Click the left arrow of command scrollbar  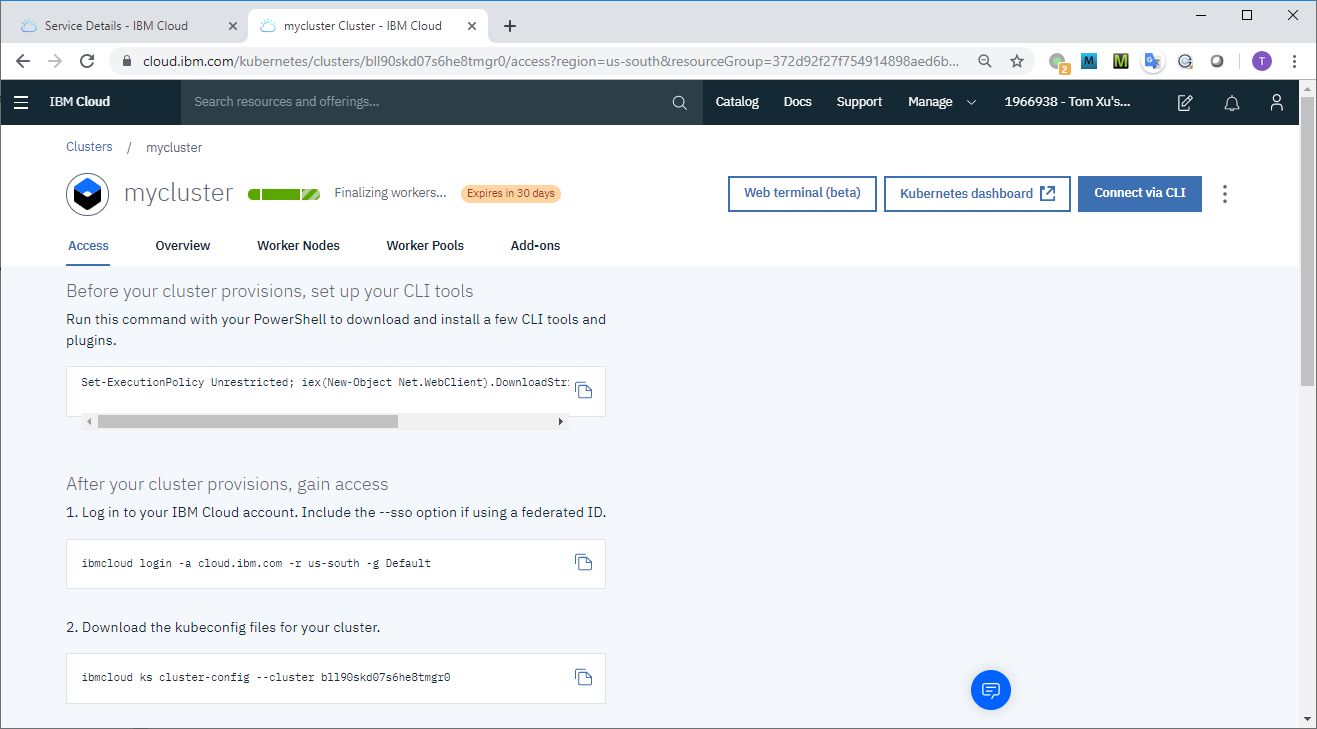[88, 422]
